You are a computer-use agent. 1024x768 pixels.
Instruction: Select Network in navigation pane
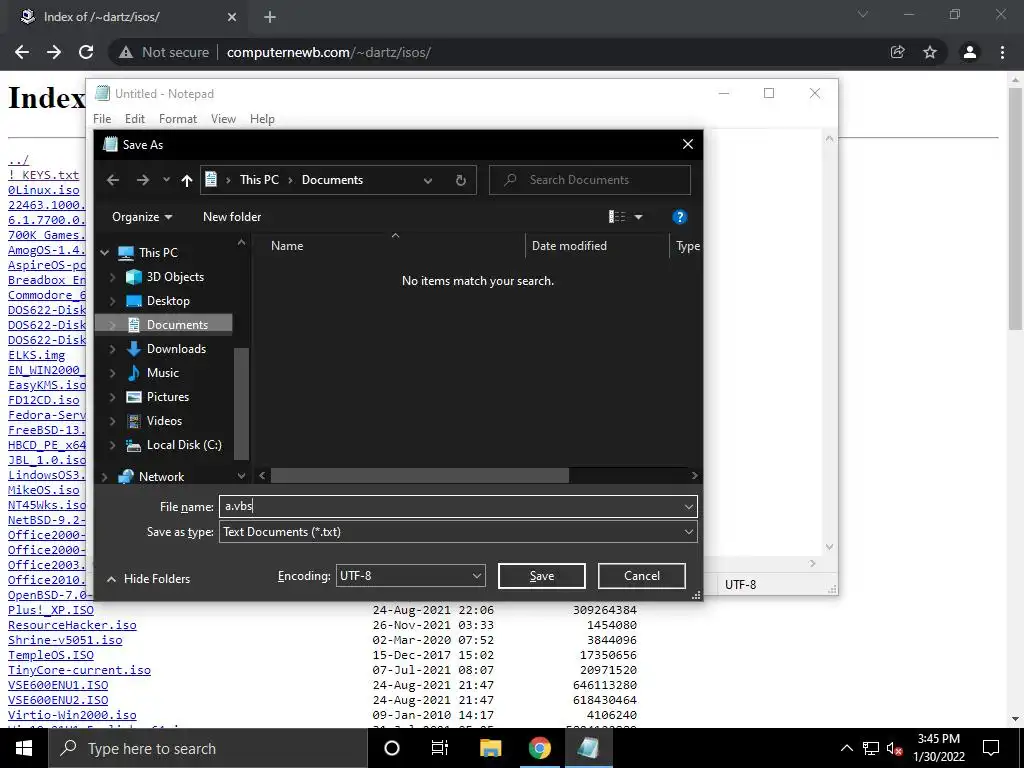[161, 477]
